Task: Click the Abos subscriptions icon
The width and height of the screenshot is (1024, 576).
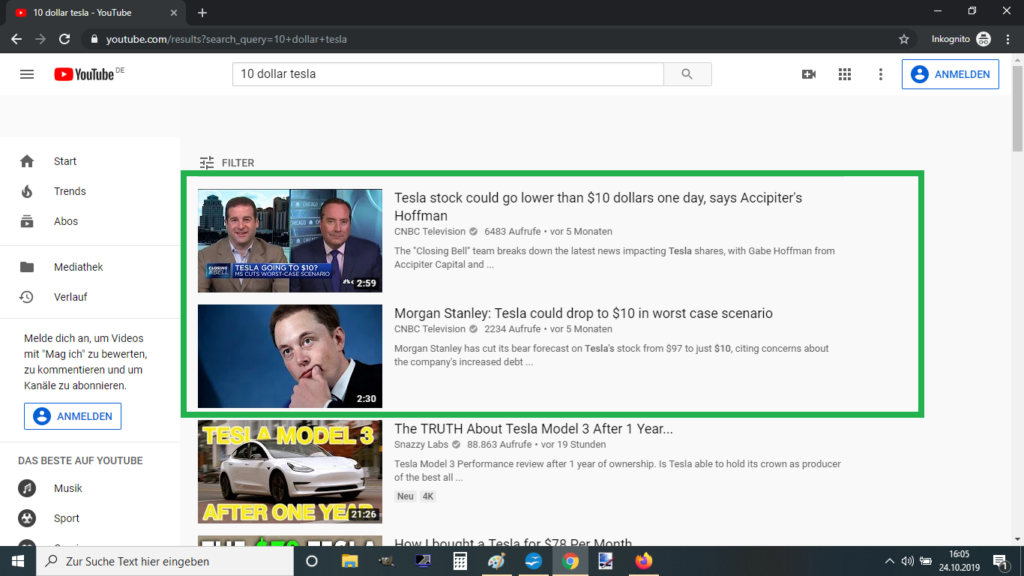Action: tap(27, 221)
